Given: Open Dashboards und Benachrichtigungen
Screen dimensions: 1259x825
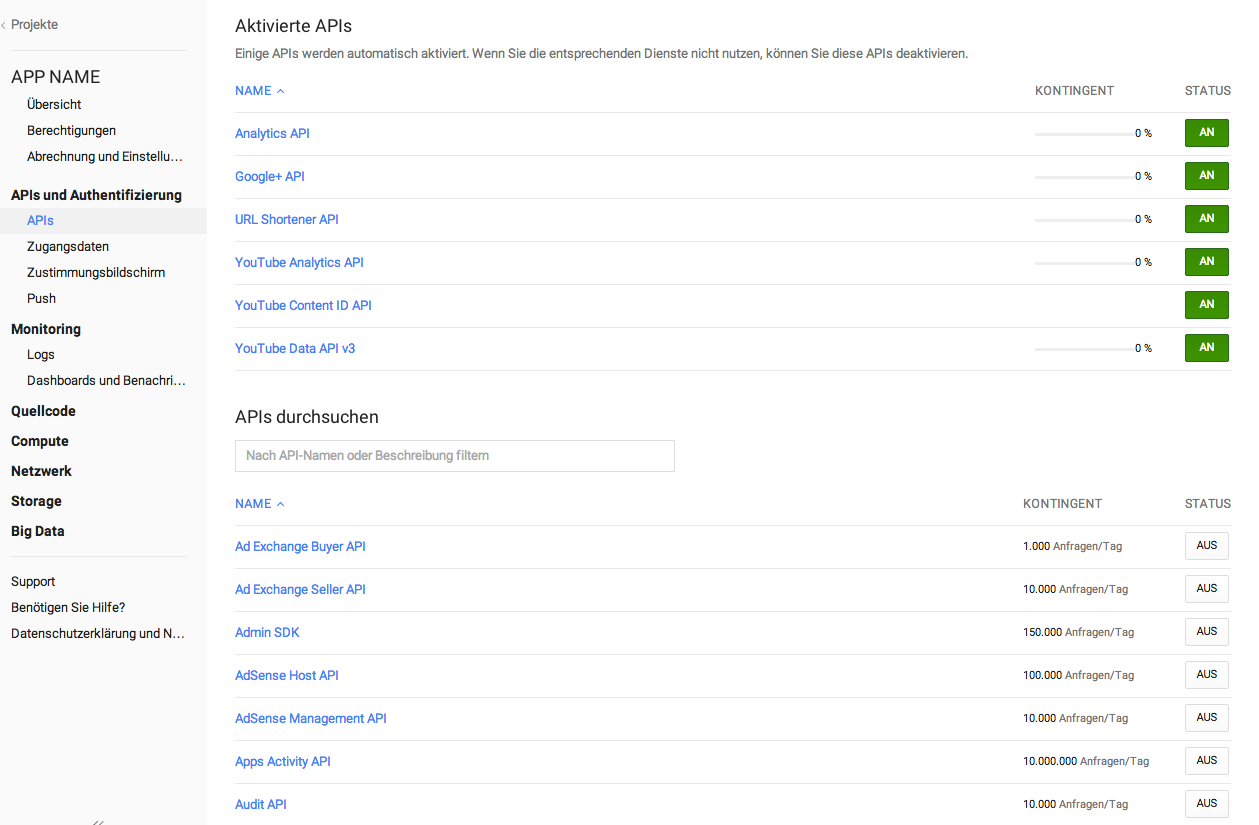Looking at the screenshot, I should [x=106, y=380].
